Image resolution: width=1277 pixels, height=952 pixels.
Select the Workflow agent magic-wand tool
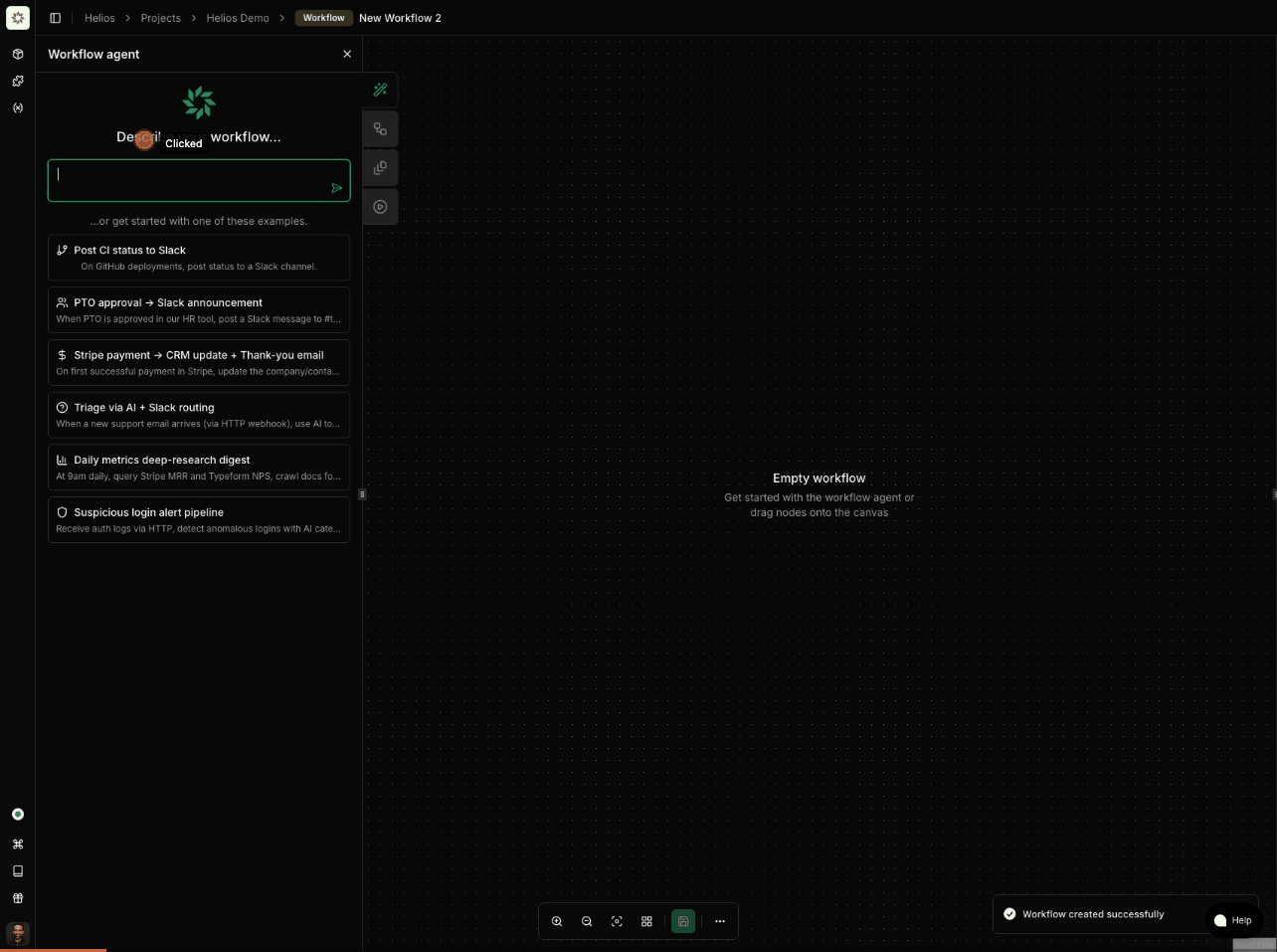pos(380,90)
